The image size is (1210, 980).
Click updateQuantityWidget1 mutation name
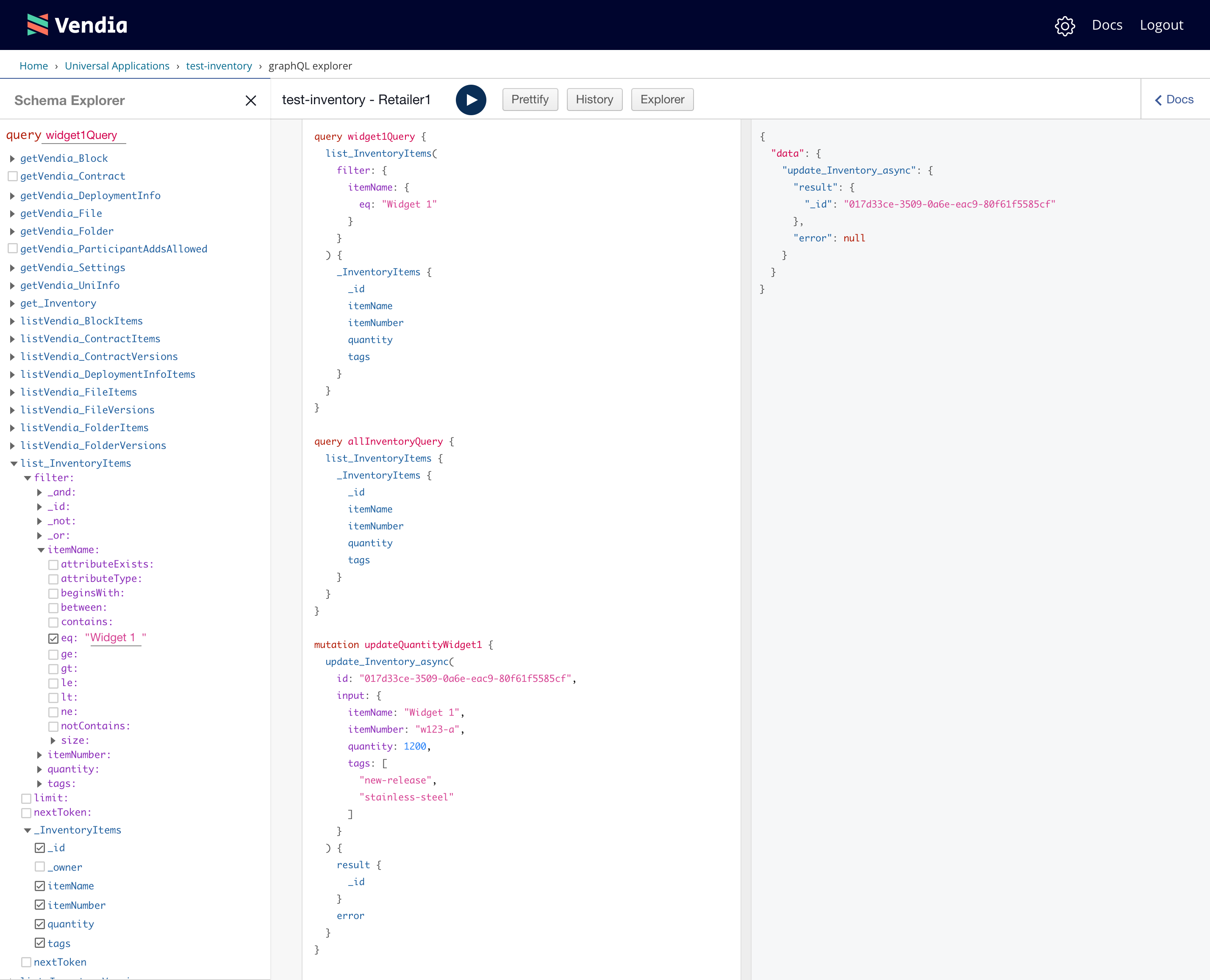click(423, 645)
